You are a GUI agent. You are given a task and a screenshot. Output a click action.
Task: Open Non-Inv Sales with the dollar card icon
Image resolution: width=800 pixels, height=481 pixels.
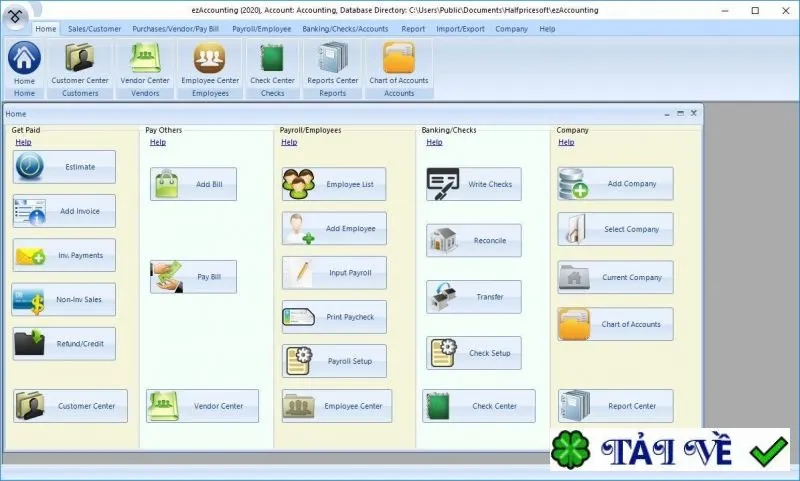64,299
